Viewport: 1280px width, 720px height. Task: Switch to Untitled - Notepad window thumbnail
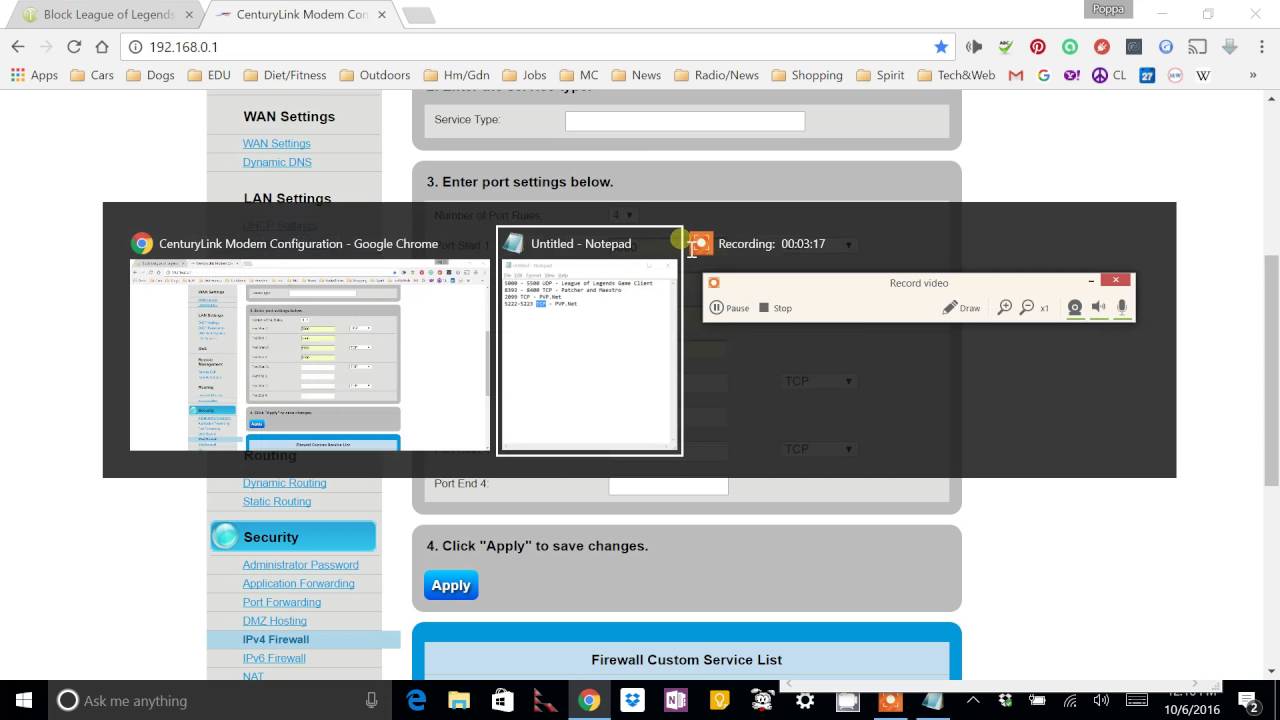tap(590, 341)
